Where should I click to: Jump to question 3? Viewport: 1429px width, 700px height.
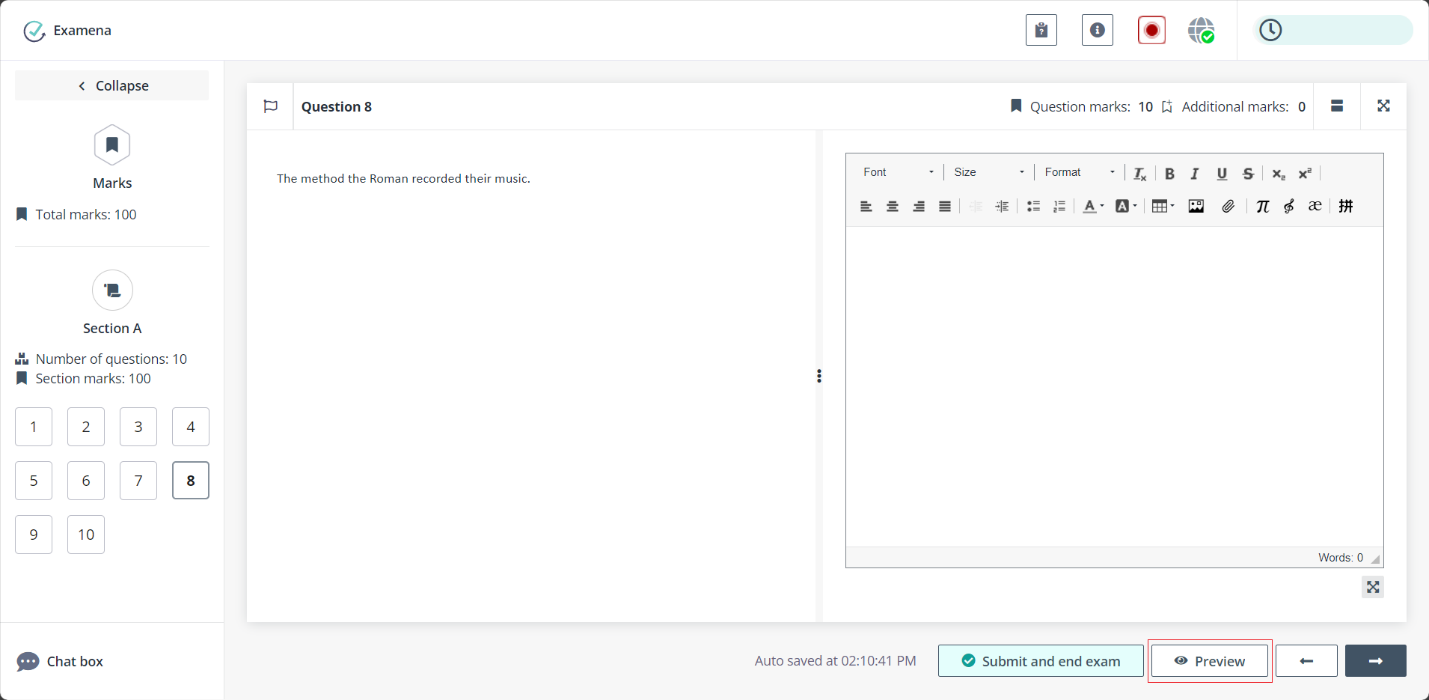138,427
